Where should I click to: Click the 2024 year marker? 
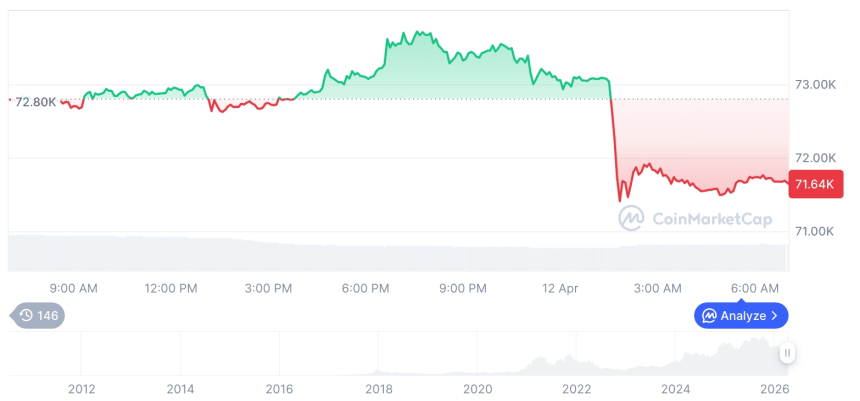pyautogui.click(x=674, y=388)
